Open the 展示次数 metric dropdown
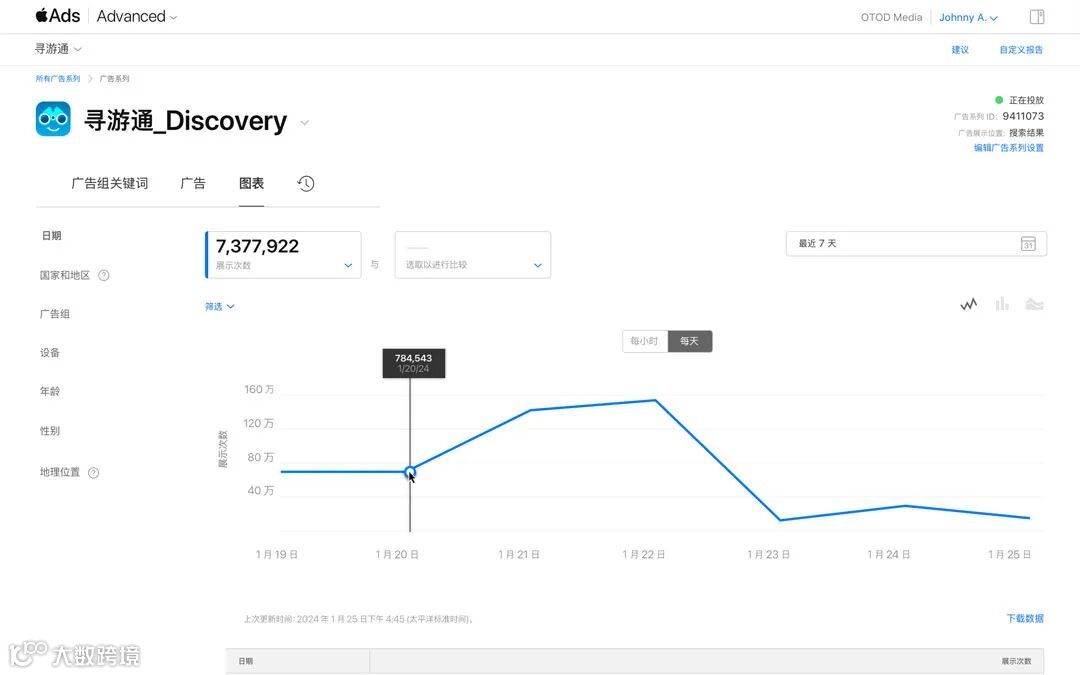 pyautogui.click(x=283, y=255)
